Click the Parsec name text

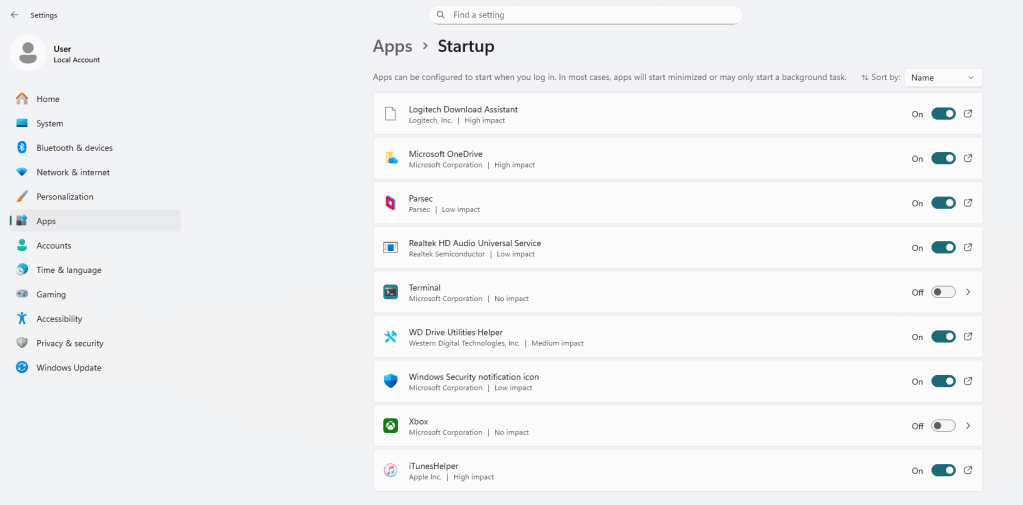(x=421, y=198)
